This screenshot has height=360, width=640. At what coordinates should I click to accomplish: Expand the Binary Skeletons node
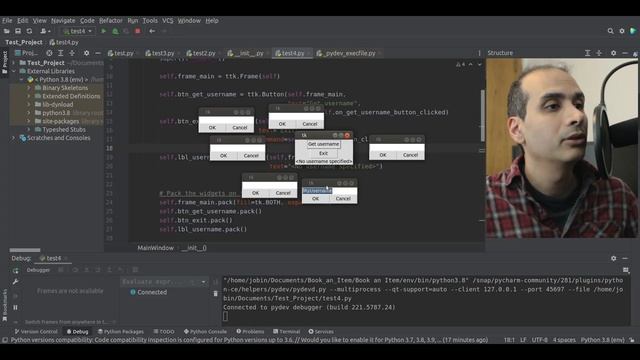pos(29,88)
